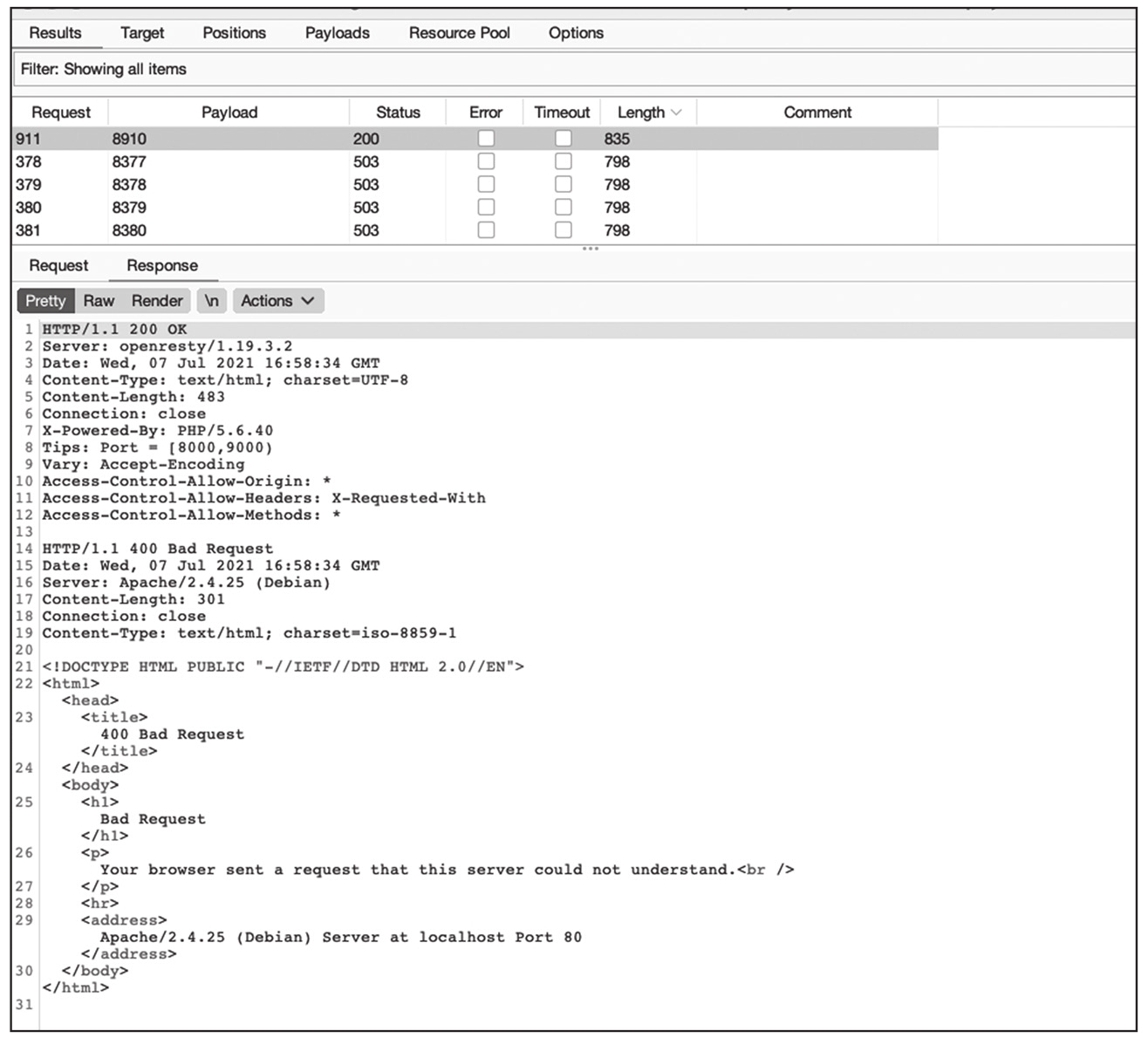Sort by Payload column header
This screenshot has height=1038, width=1148.
click(x=229, y=113)
